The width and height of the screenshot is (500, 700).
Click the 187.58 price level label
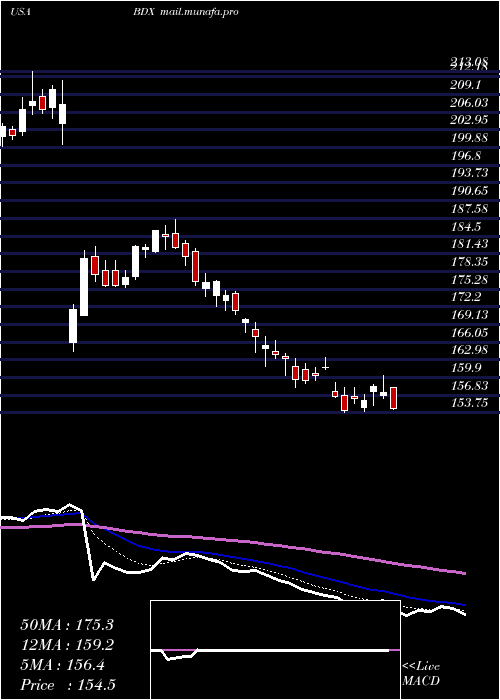pos(469,208)
